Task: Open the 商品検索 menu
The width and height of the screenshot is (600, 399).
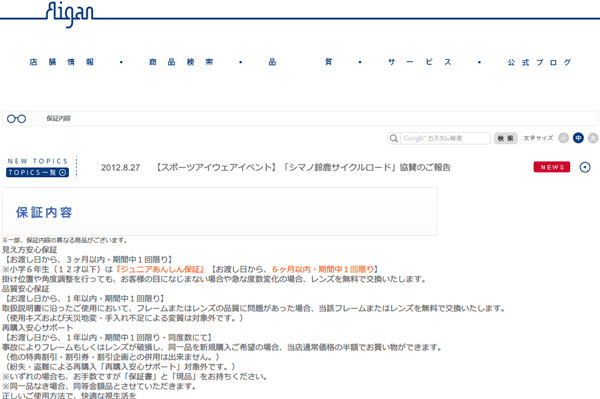Action: pos(181,62)
